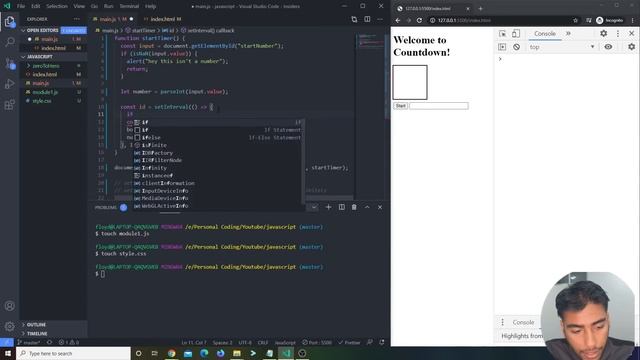Maximize the terminal panel with caret
Viewport: 640px width, 360px height.
(367, 207)
